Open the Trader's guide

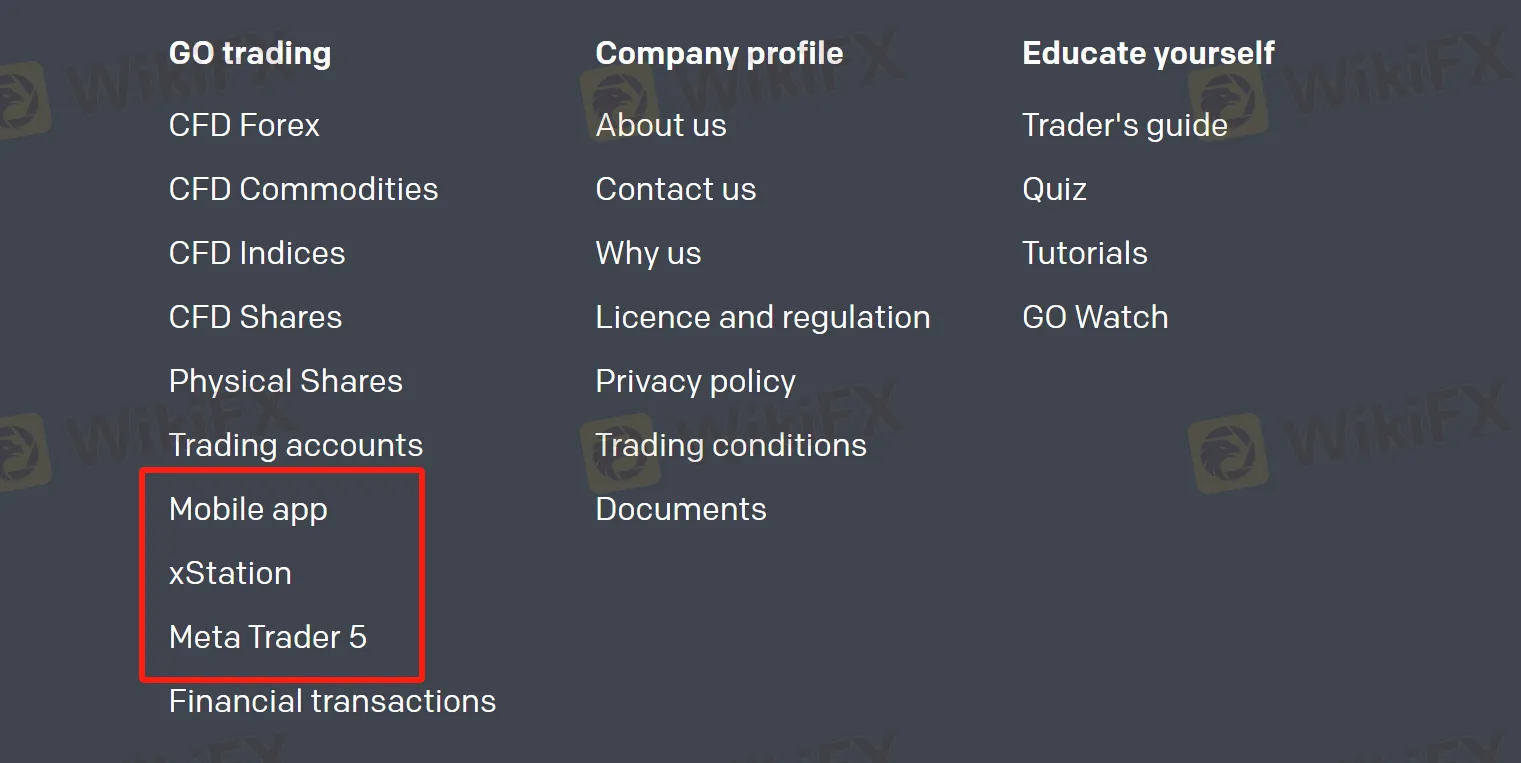click(x=1125, y=125)
